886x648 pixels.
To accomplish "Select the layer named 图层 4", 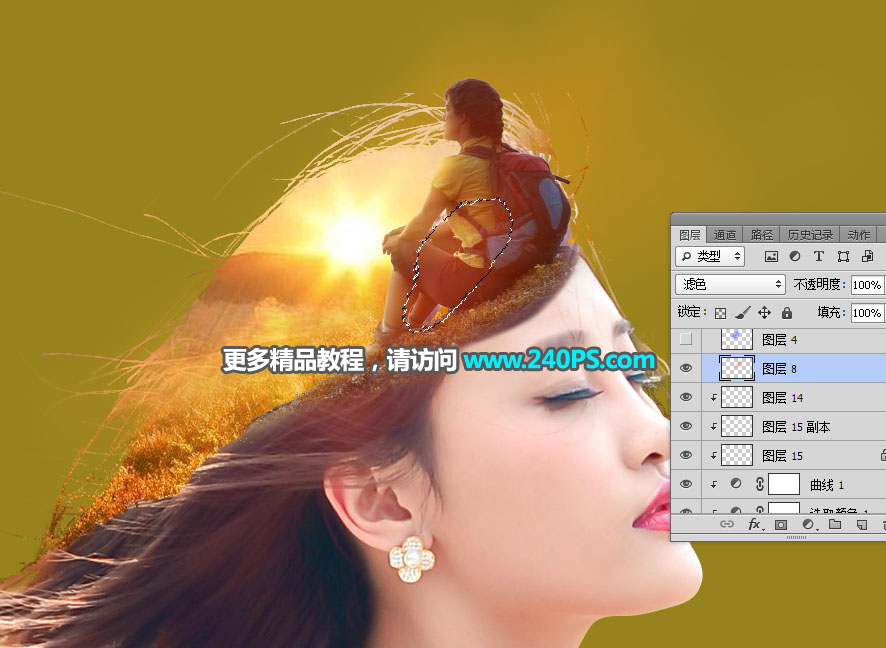I will click(x=779, y=340).
